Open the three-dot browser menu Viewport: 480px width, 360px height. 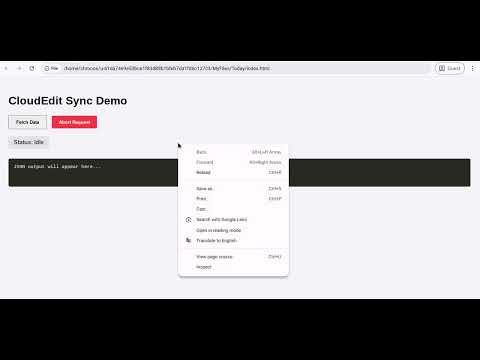(472, 68)
